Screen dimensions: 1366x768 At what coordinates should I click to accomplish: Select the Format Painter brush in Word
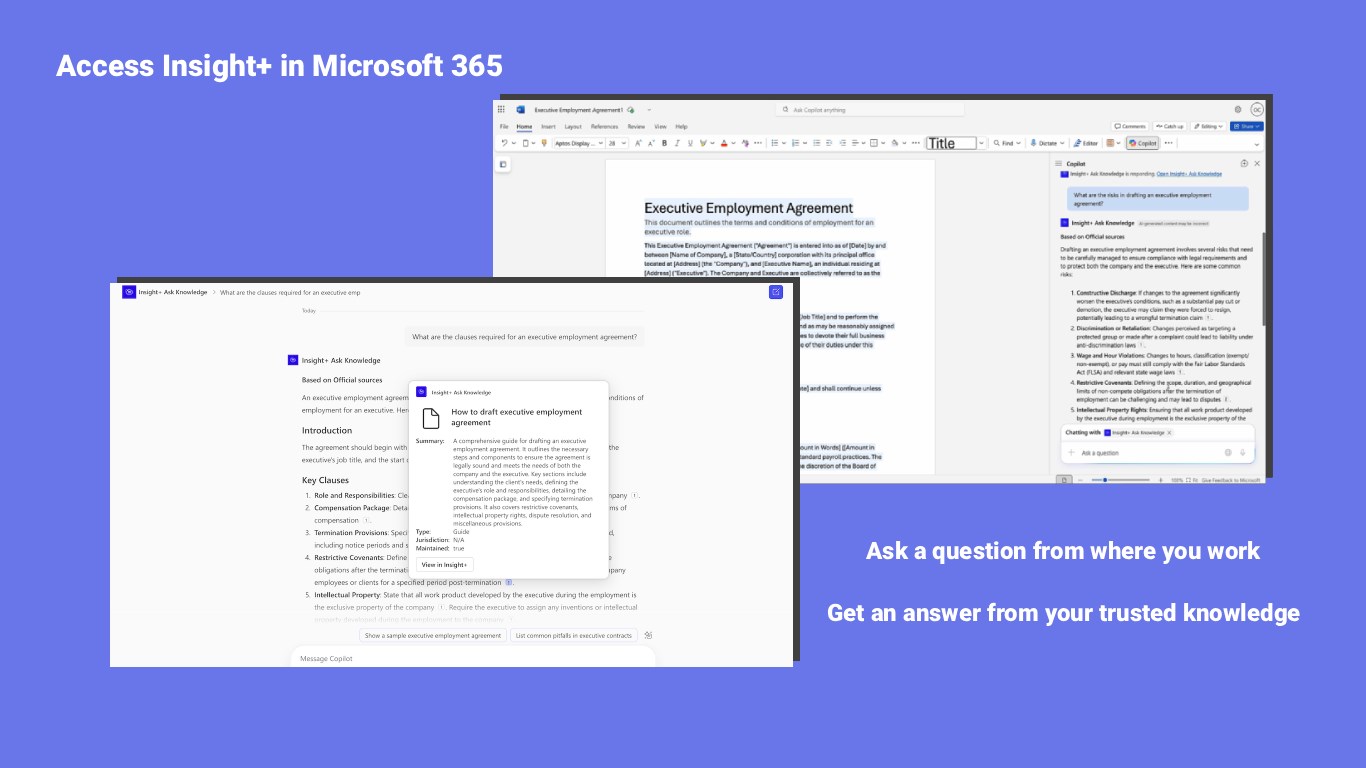point(544,143)
